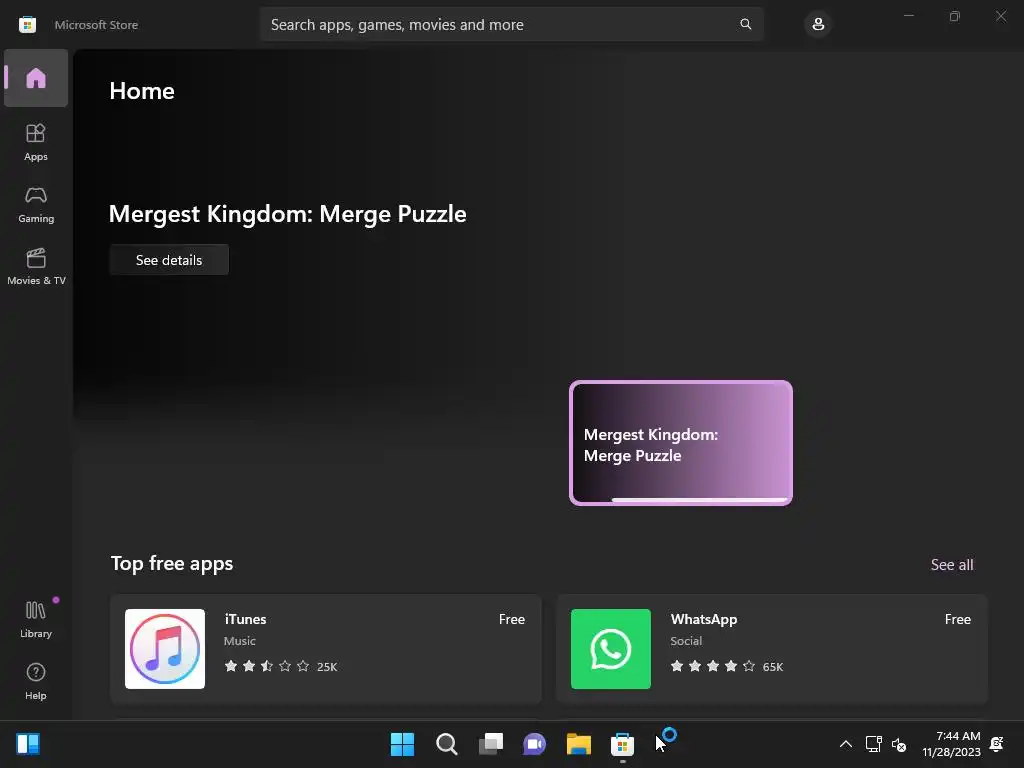Click the Free price on iTunes card
This screenshot has width=1024, height=768.
511,619
